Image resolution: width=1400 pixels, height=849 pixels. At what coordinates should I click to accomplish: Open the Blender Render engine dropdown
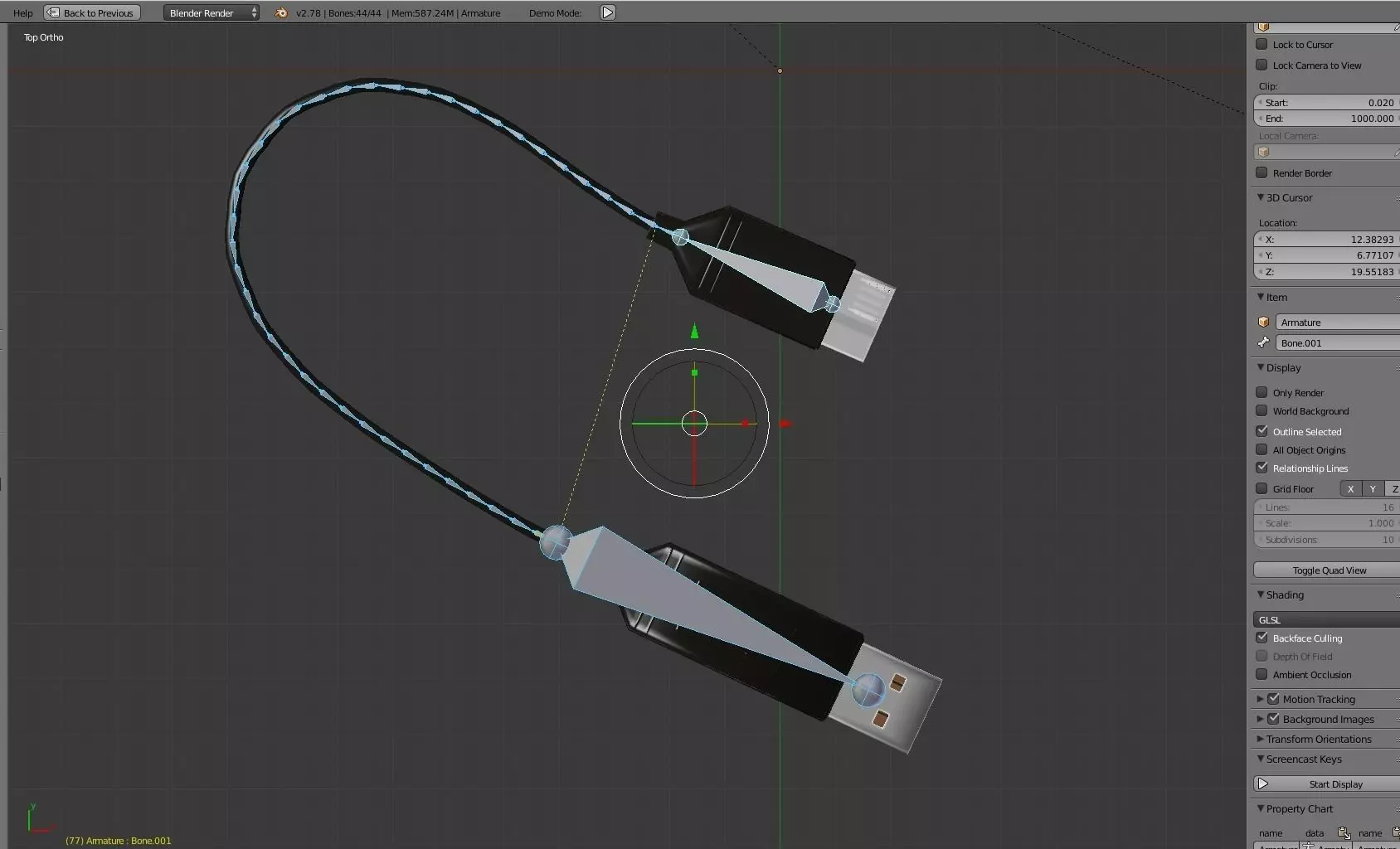point(211,12)
